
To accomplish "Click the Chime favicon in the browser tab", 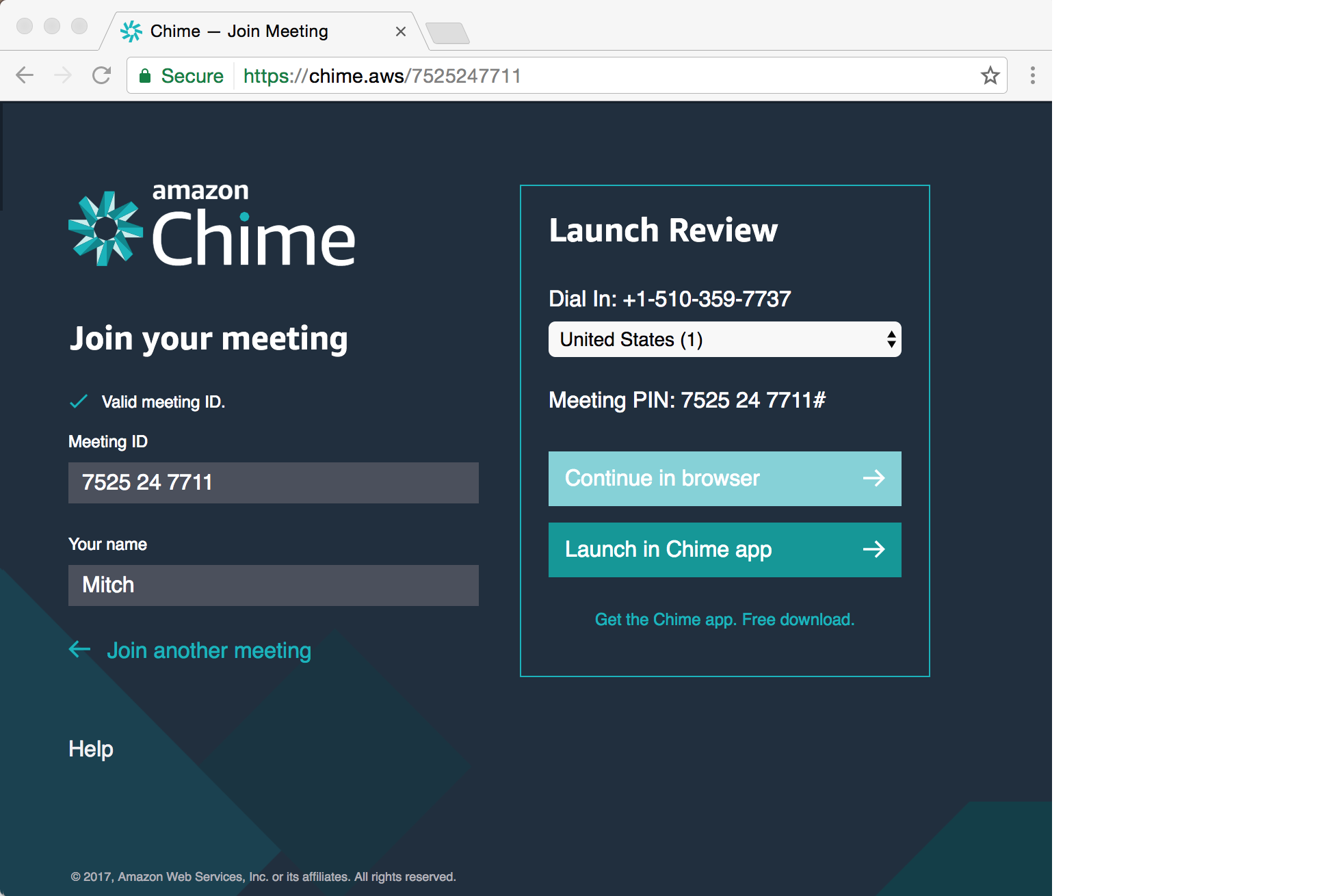I will point(131,31).
